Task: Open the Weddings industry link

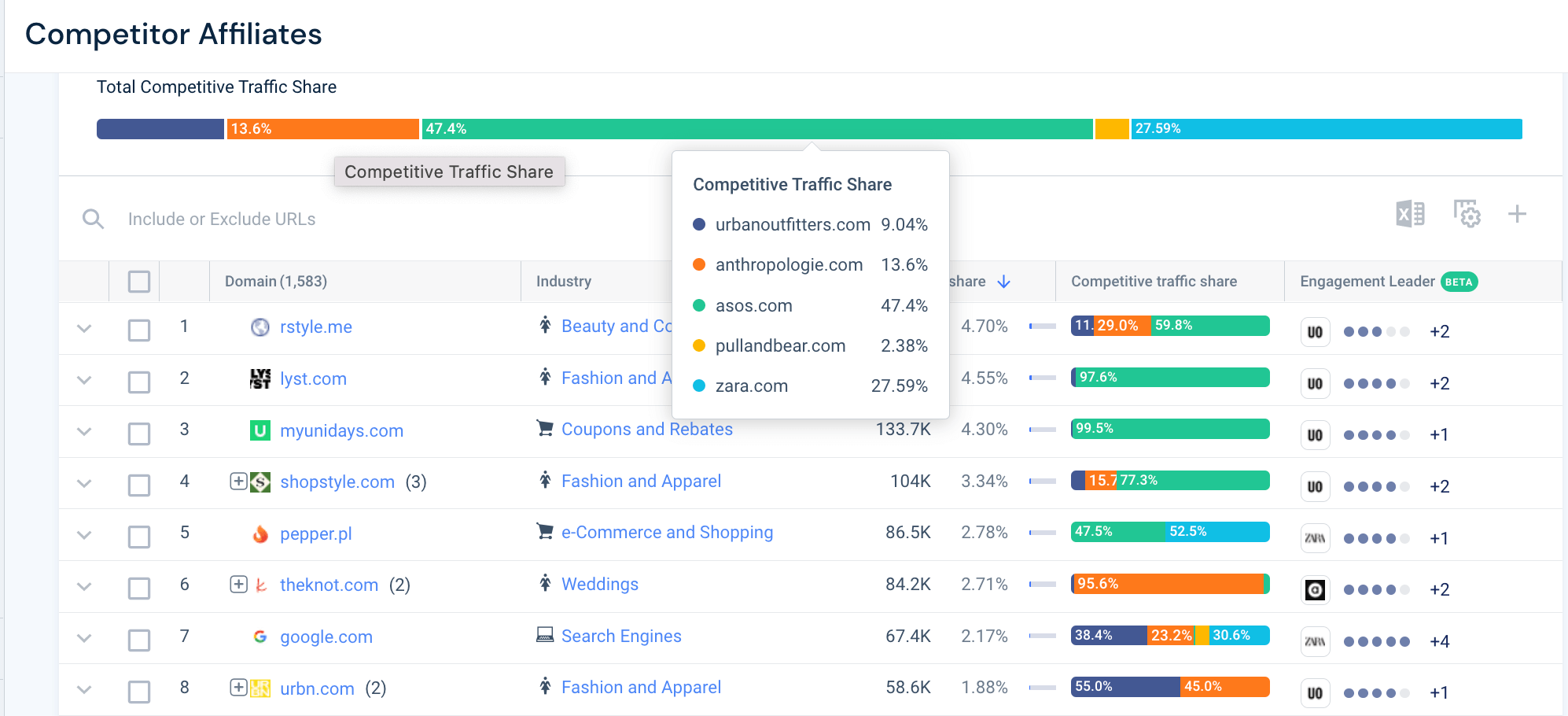Action: pos(600,584)
